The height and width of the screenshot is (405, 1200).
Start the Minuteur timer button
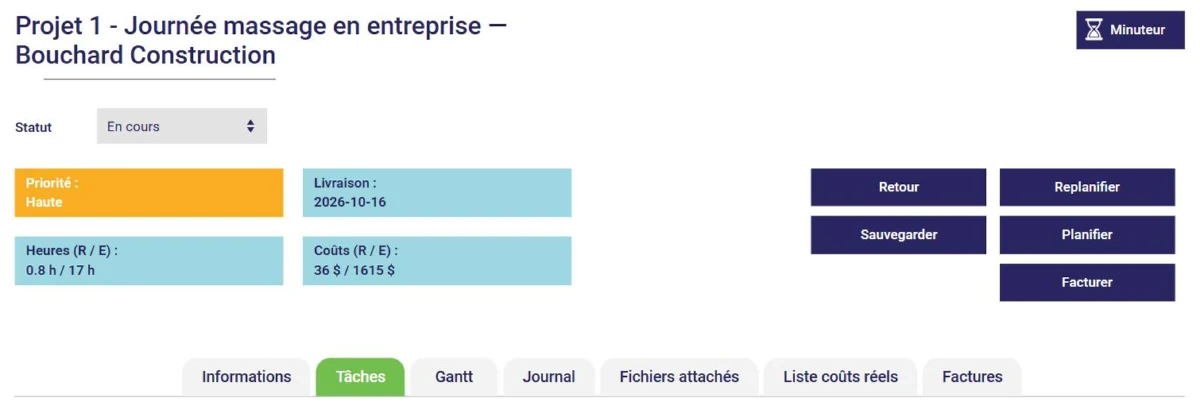coord(1130,30)
